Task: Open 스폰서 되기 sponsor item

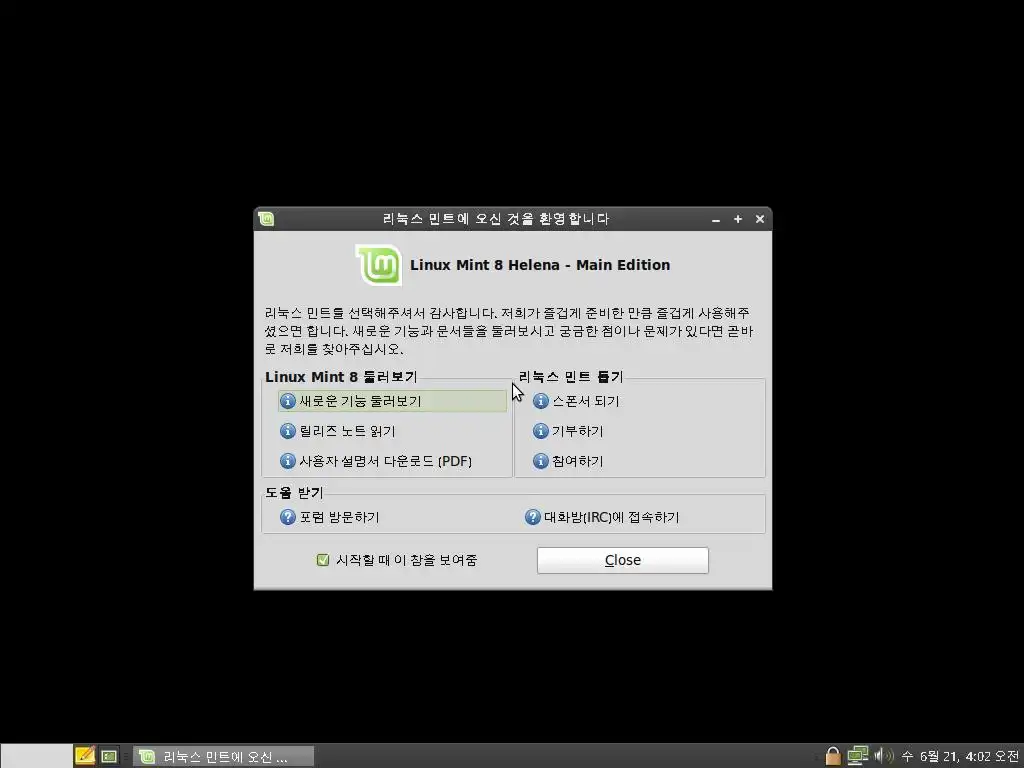Action: (575, 401)
